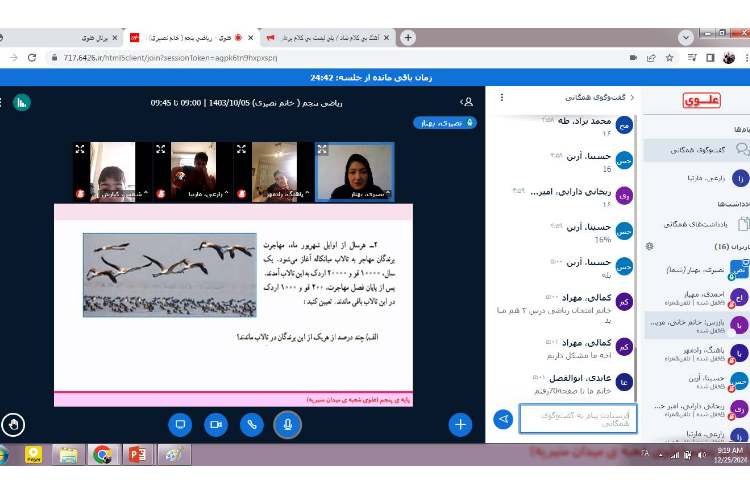Bookmark this page with the star
Viewport: 750px width, 480px height.
pyautogui.click(x=670, y=58)
